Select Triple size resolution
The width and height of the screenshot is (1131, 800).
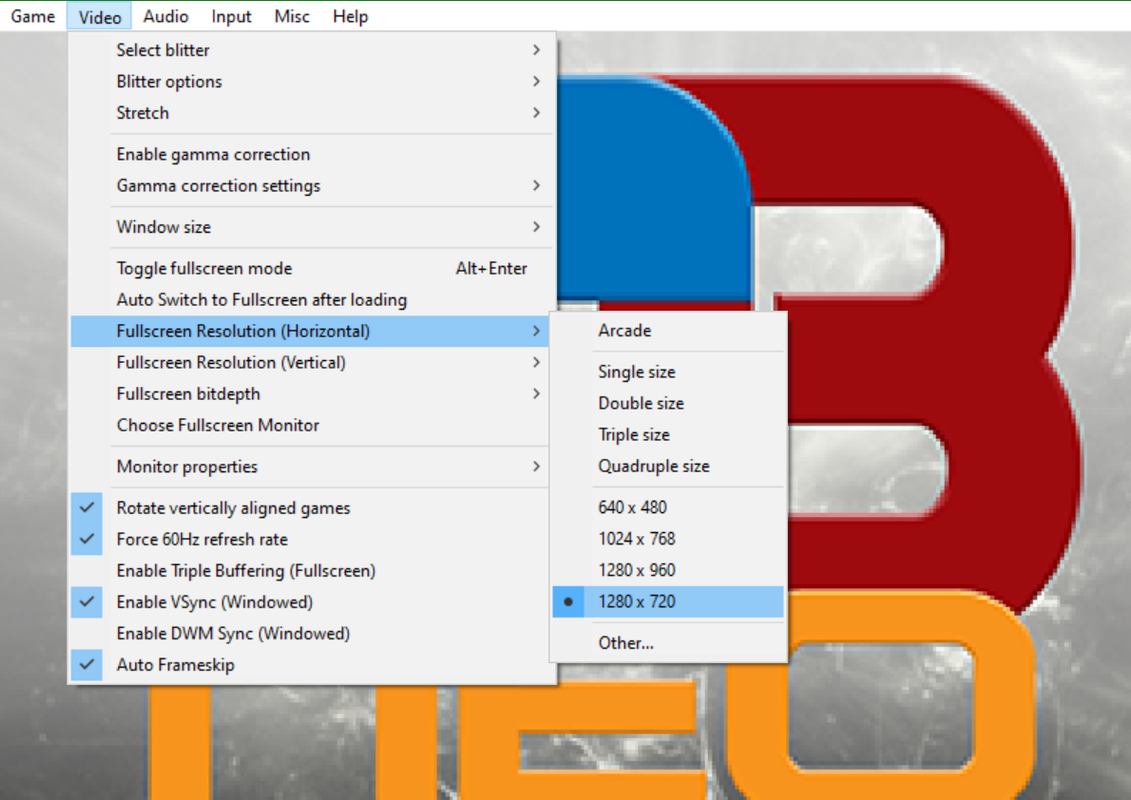[668, 435]
